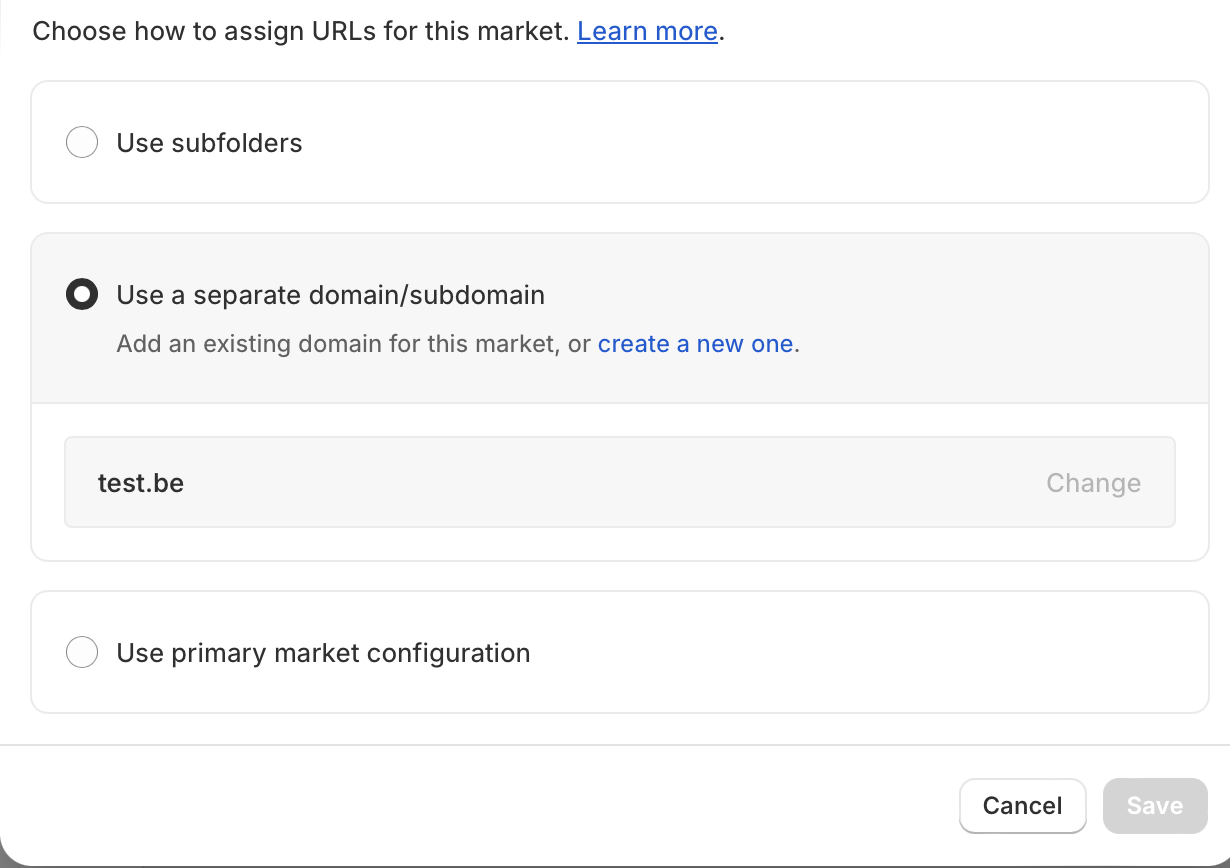Click 'Use primary market configuration' label text
The height and width of the screenshot is (868, 1230).
point(323,653)
